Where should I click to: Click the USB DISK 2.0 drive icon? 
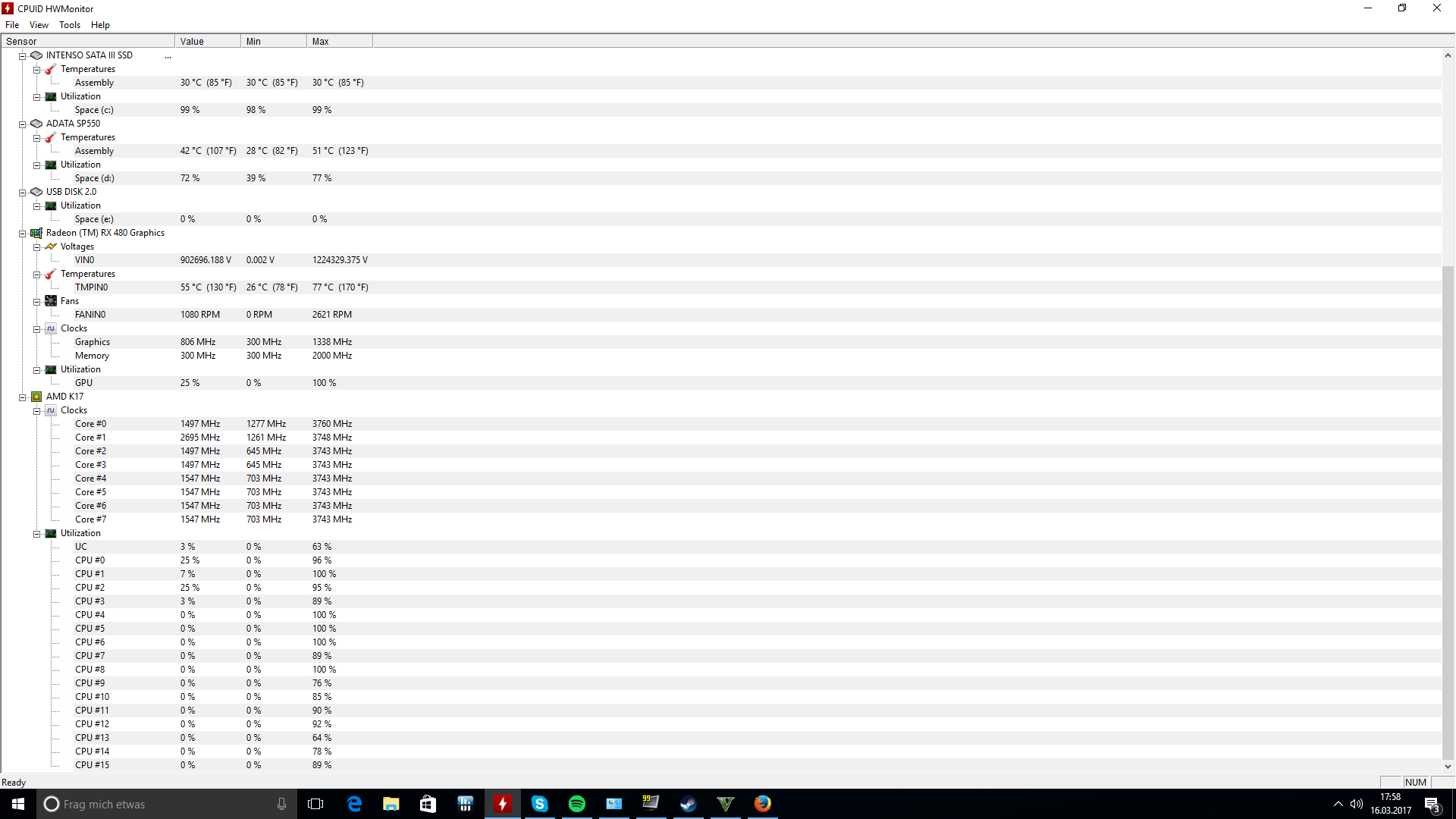[36, 192]
